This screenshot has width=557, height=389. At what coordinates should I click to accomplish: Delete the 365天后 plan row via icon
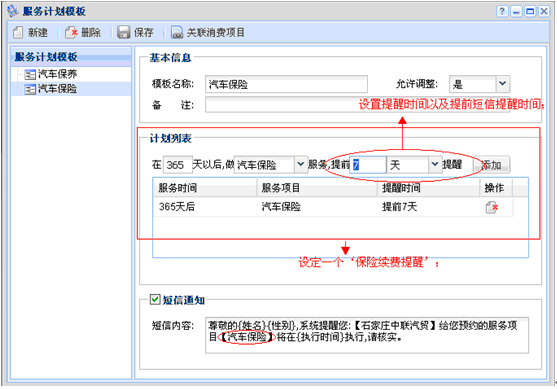tap(492, 207)
